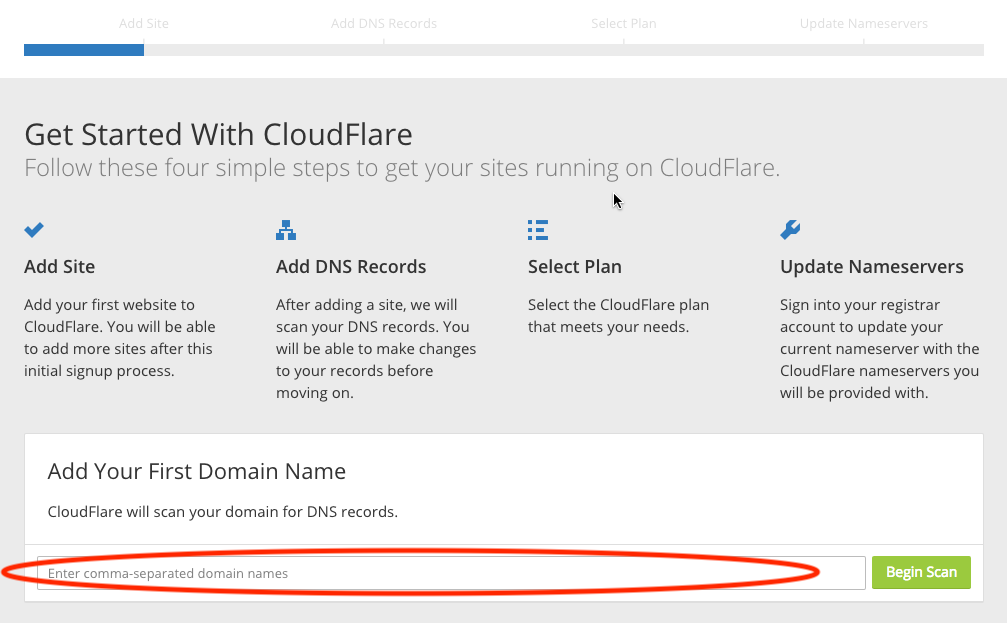Click paragraph starting 'Sign into your registrar'
Screen dimensions: 1007x623
pos(880,349)
